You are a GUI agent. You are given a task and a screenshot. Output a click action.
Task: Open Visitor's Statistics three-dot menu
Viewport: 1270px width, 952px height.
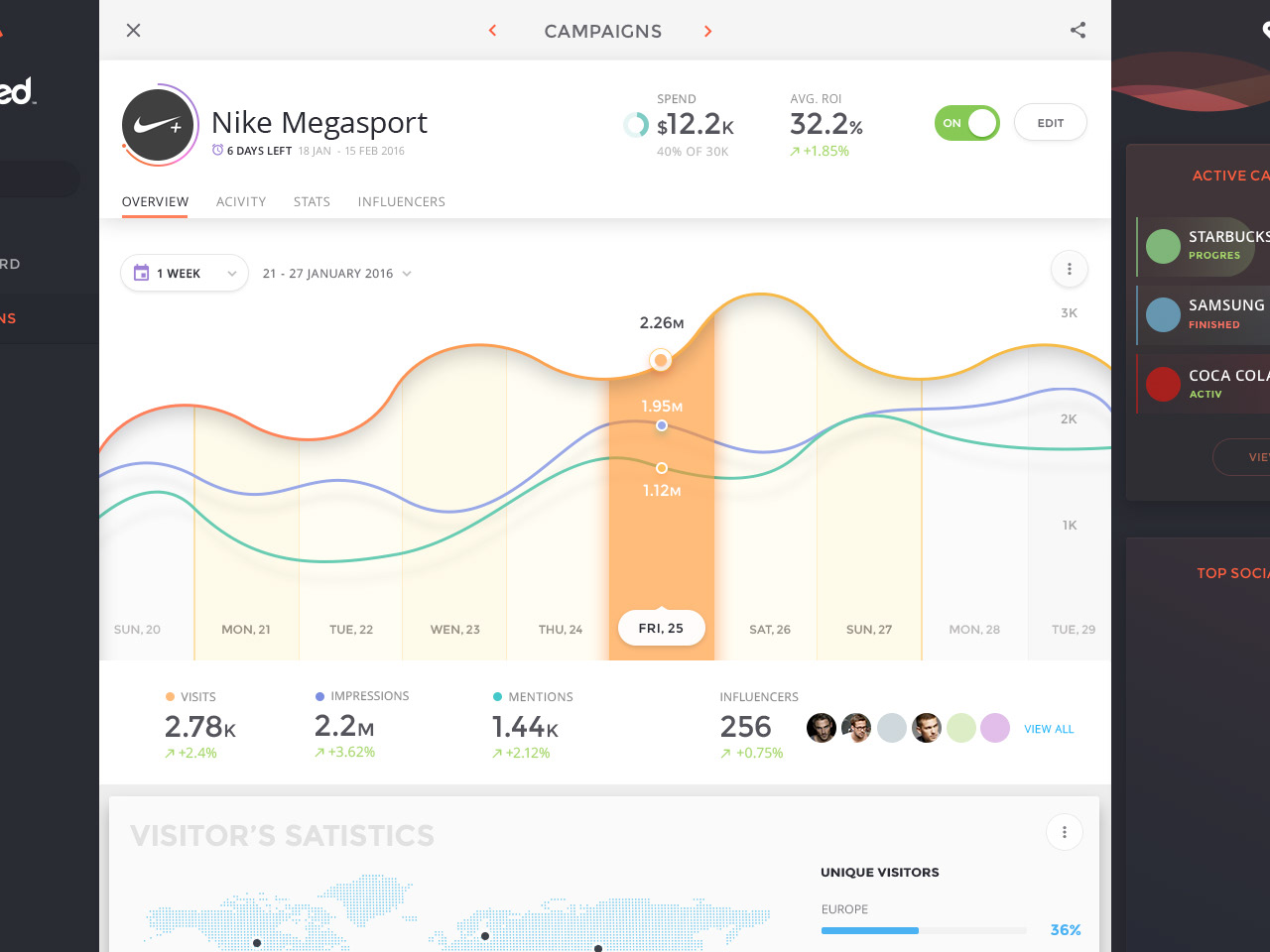tap(1065, 832)
